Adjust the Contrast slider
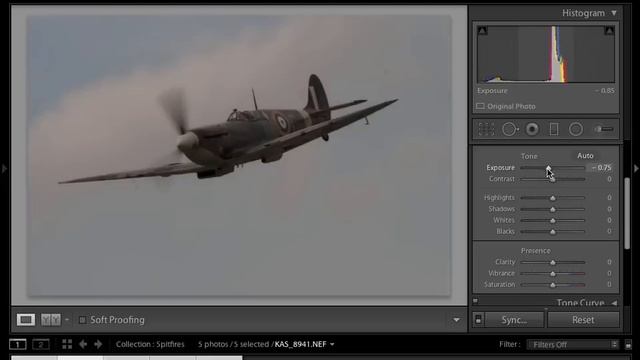 coord(553,179)
